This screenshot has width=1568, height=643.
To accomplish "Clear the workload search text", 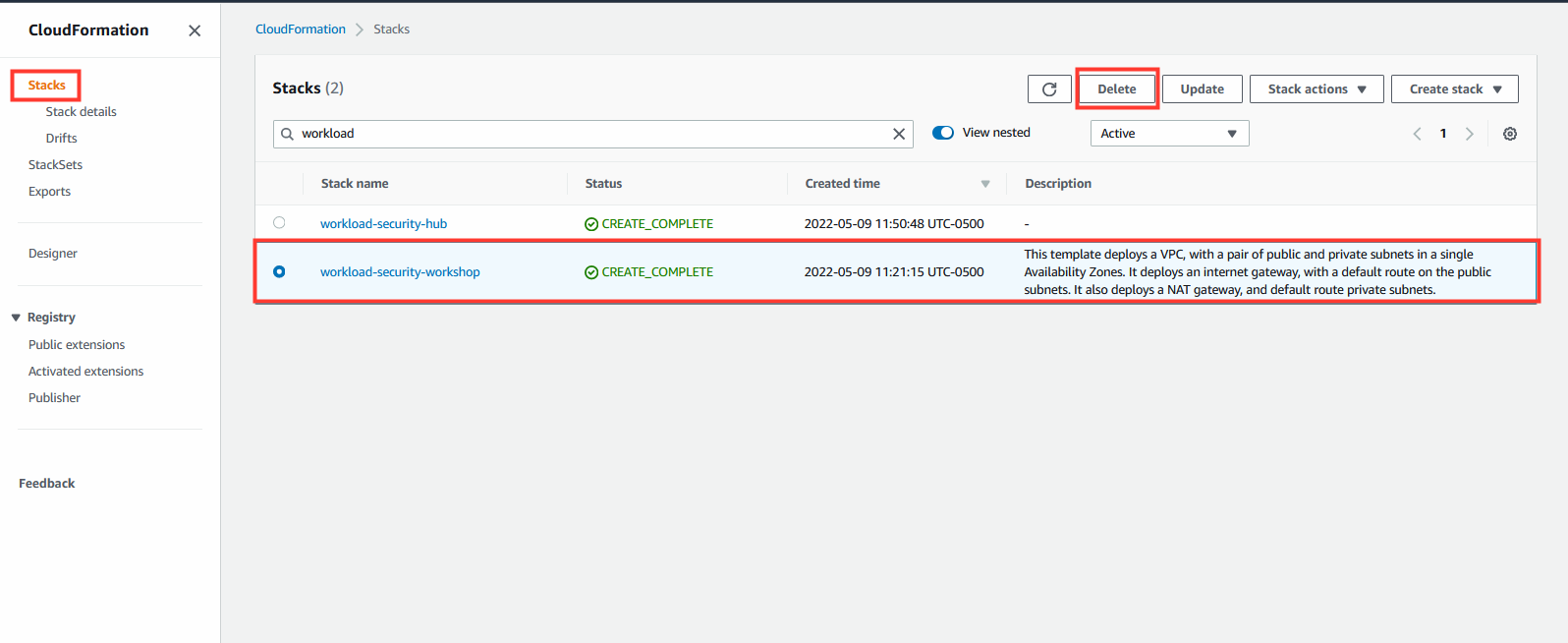I will pyautogui.click(x=899, y=134).
